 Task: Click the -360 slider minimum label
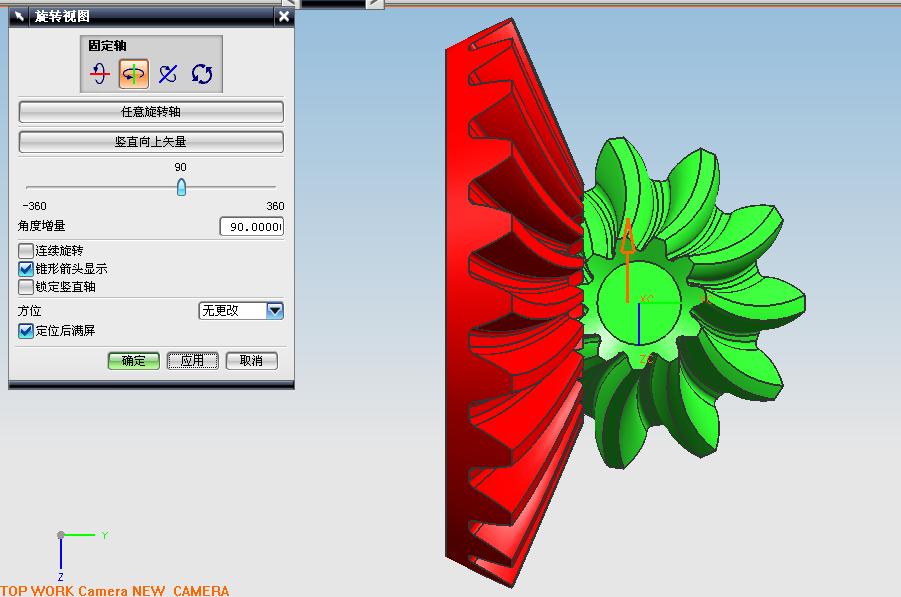[x=34, y=206]
